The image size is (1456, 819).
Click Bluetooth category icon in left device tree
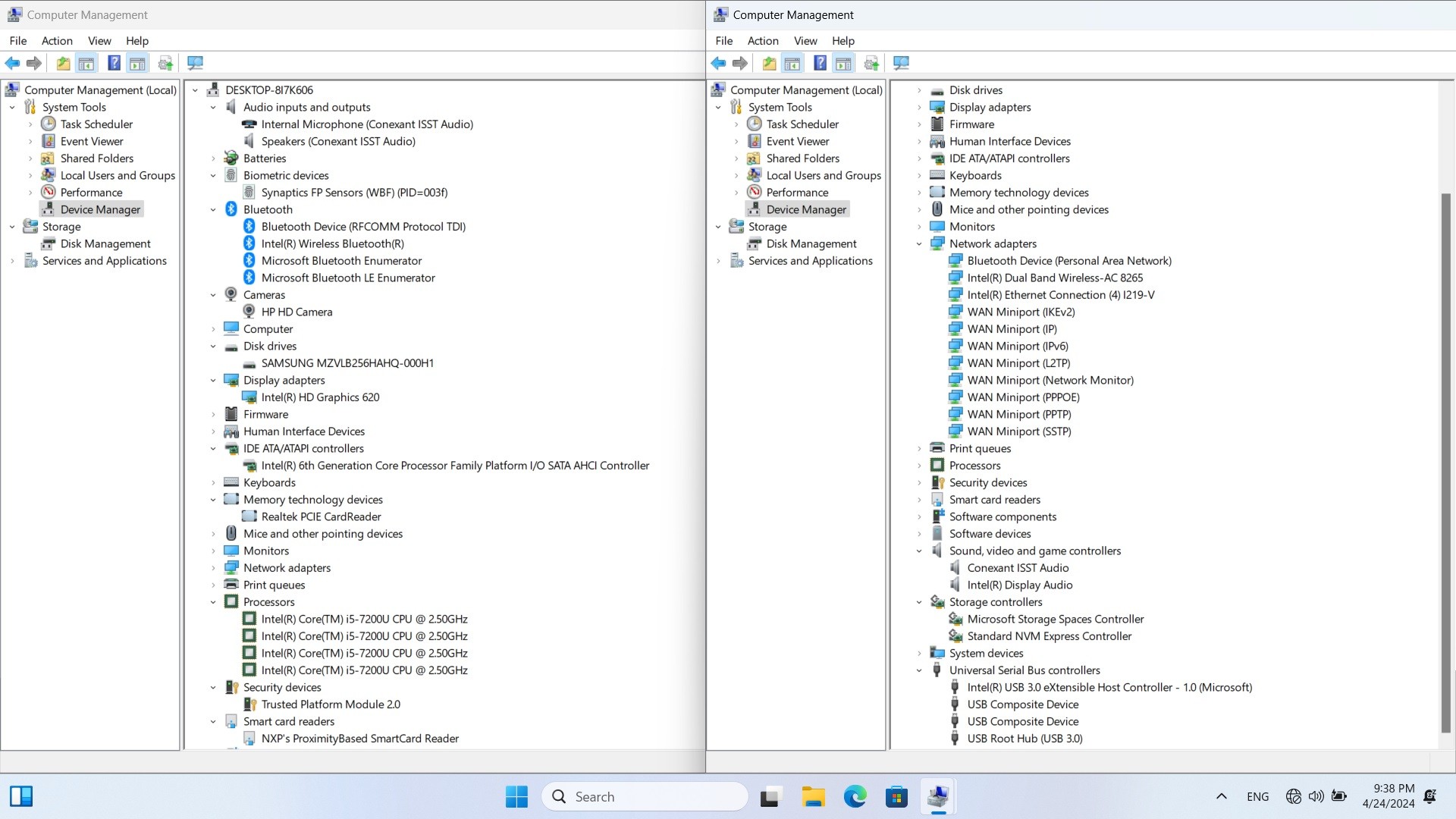[x=231, y=209]
